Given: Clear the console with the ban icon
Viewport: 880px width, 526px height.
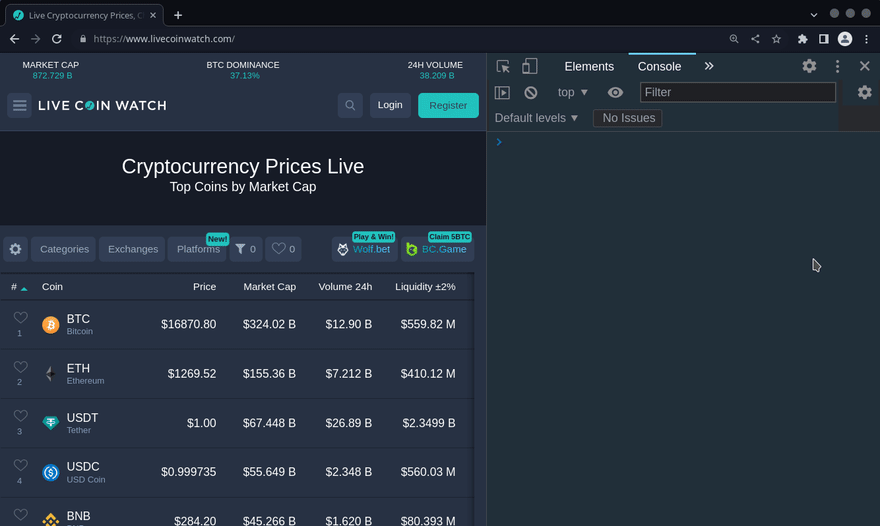Looking at the screenshot, I should click(x=530, y=92).
